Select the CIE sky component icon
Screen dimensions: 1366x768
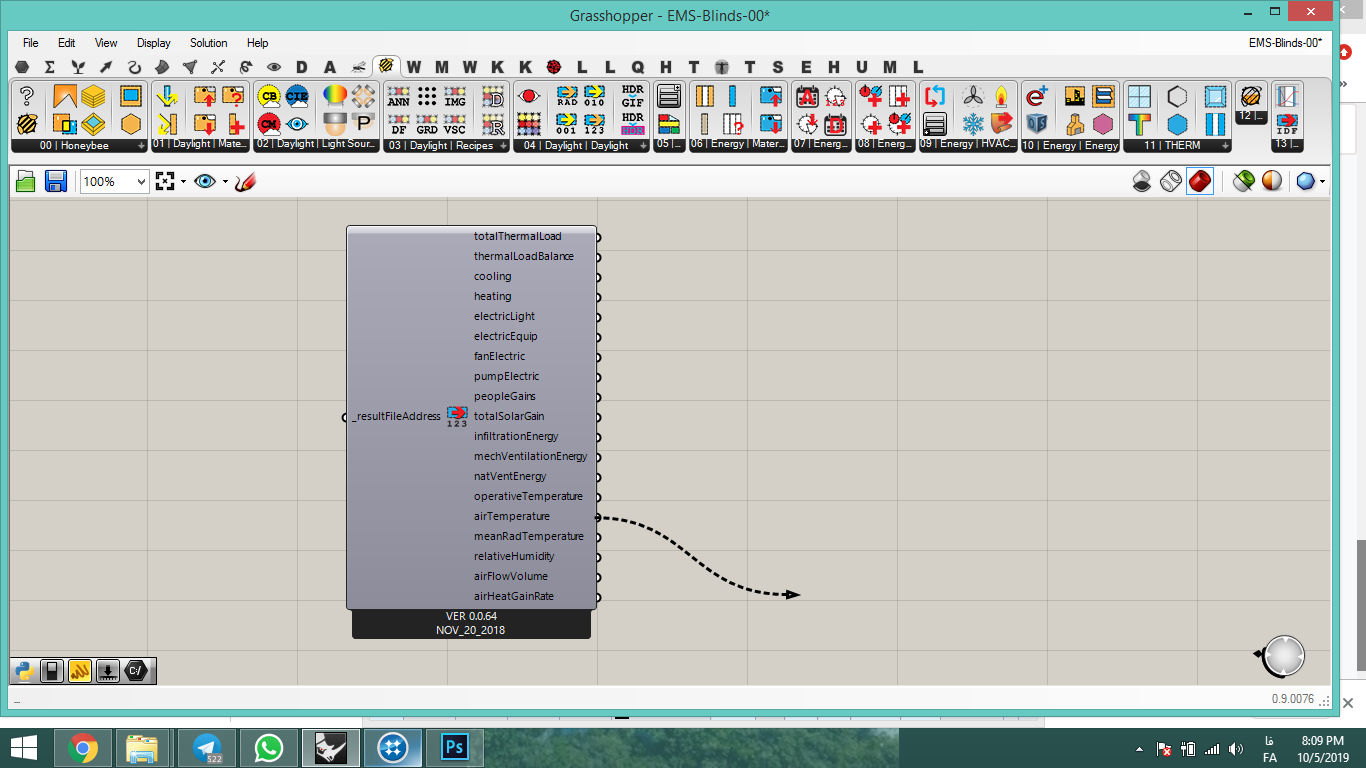tap(297, 96)
